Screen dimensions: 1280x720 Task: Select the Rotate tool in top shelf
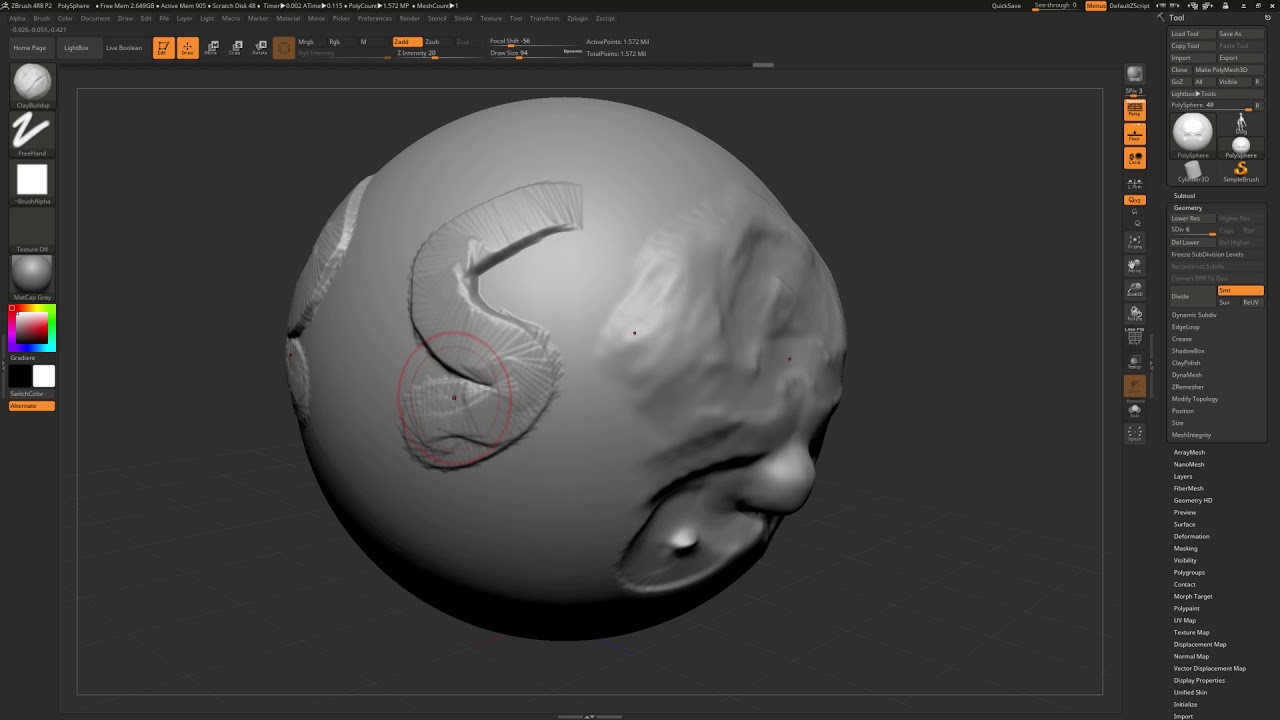coord(260,48)
